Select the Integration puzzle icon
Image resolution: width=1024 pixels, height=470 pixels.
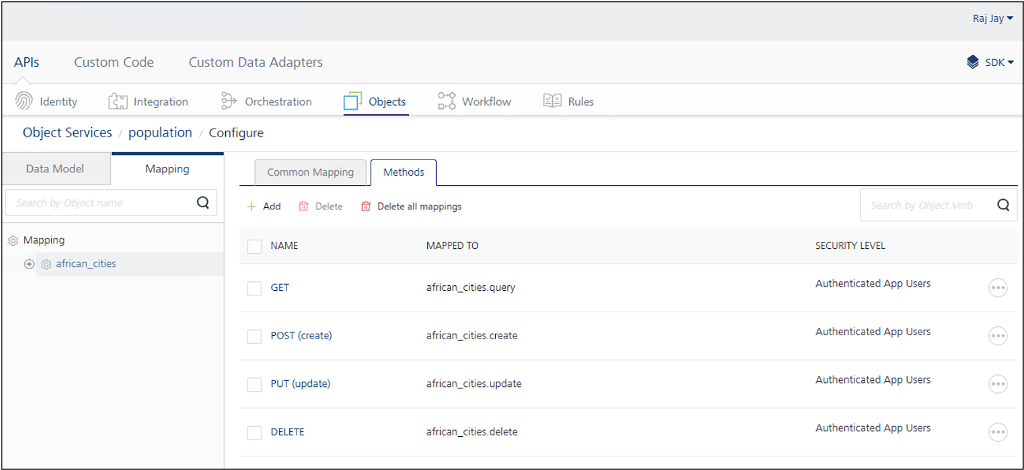coord(118,101)
